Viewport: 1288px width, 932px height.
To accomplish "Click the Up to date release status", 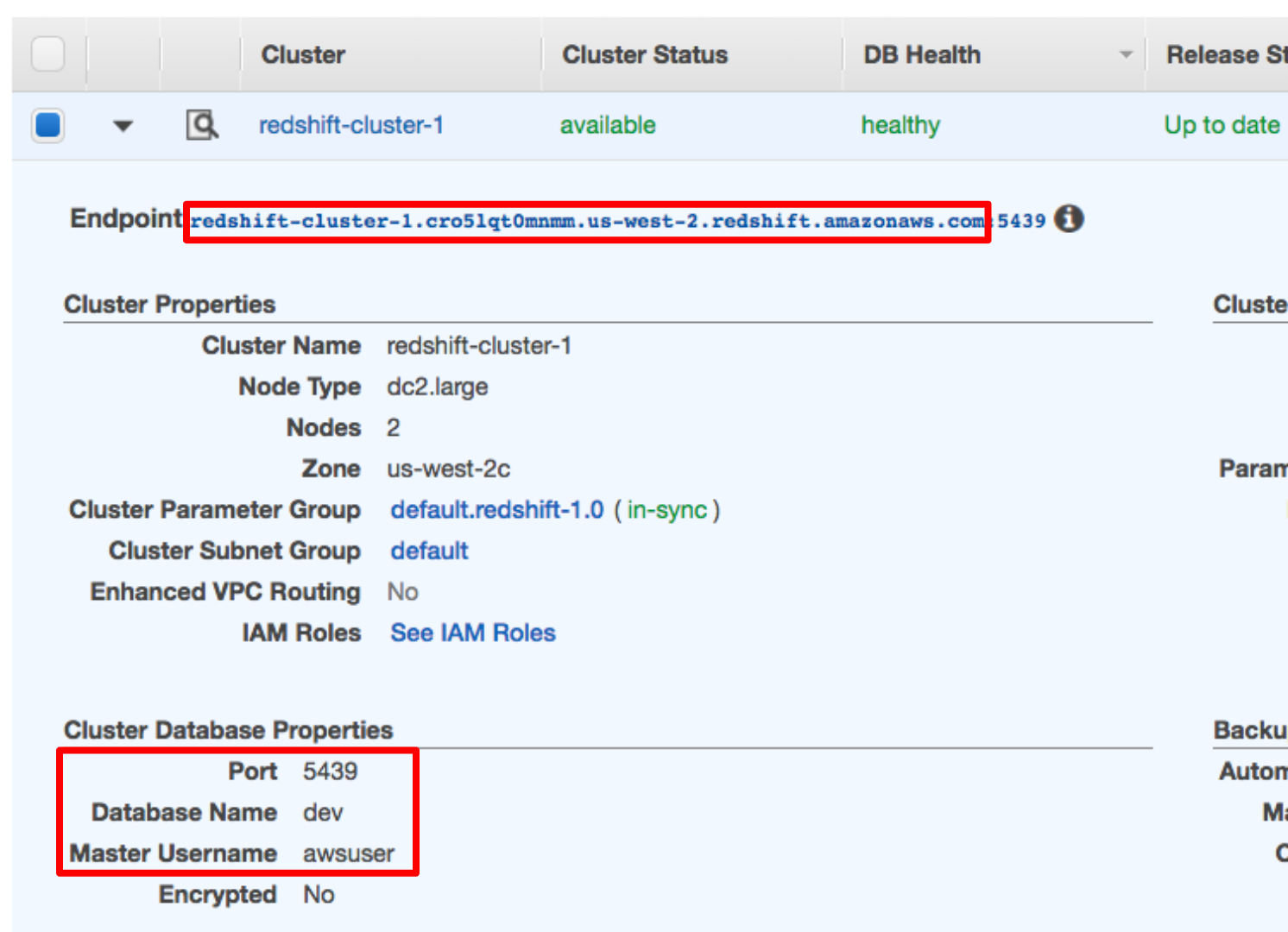I will 1221,125.
